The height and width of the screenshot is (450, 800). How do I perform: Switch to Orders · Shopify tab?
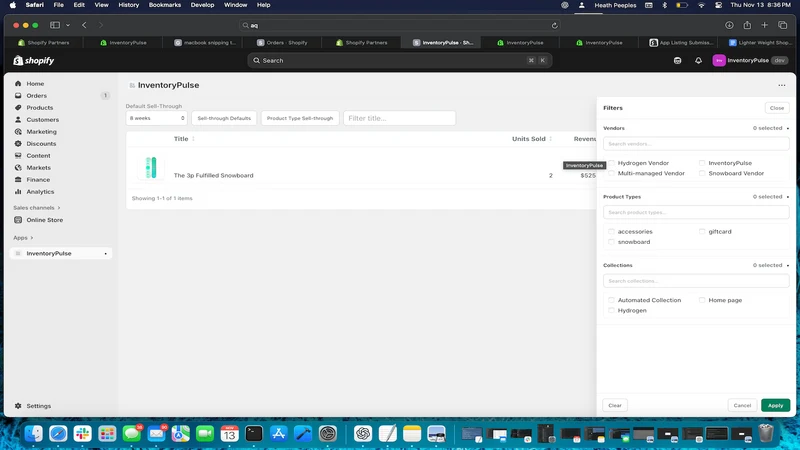[x=282, y=43]
